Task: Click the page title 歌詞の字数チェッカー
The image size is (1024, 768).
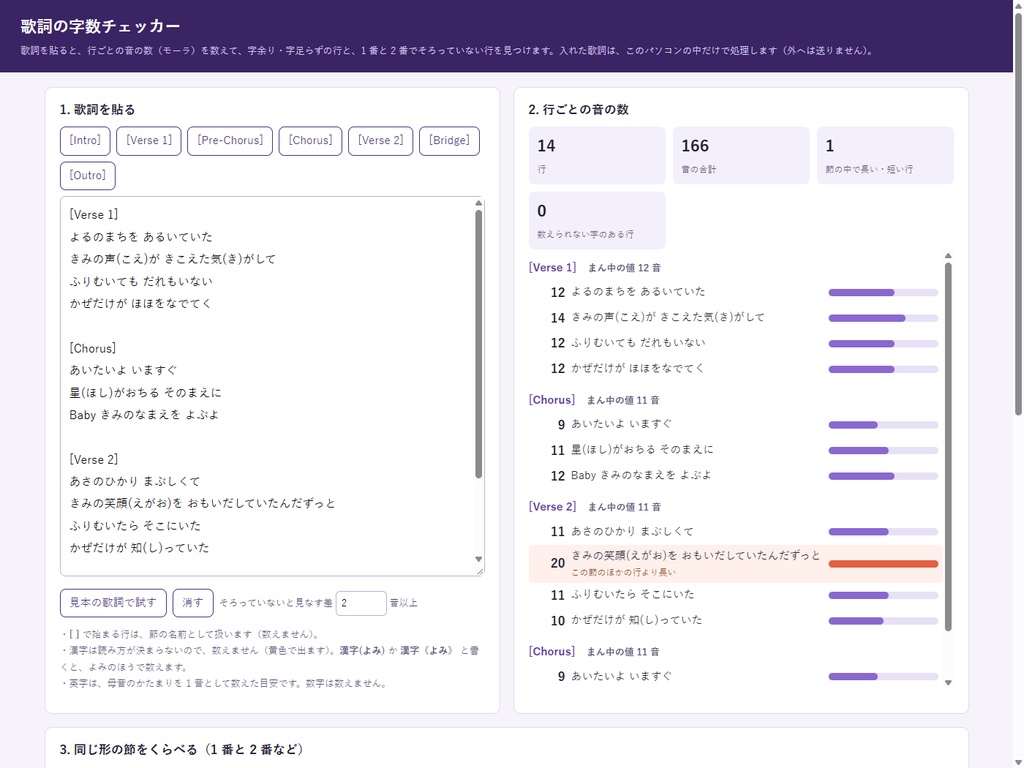Action: click(x=100, y=26)
